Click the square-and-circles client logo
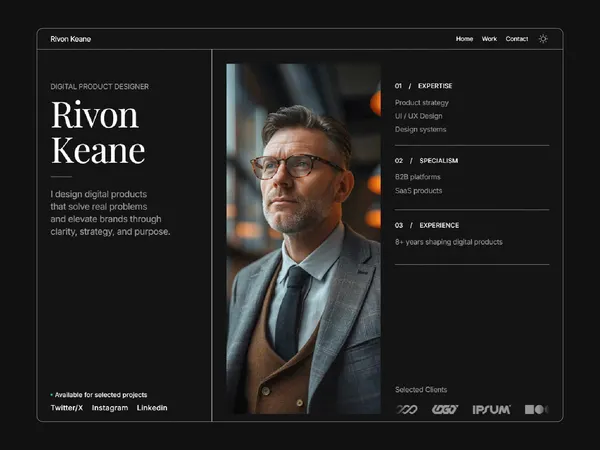This screenshot has height=450, width=600. click(x=536, y=409)
